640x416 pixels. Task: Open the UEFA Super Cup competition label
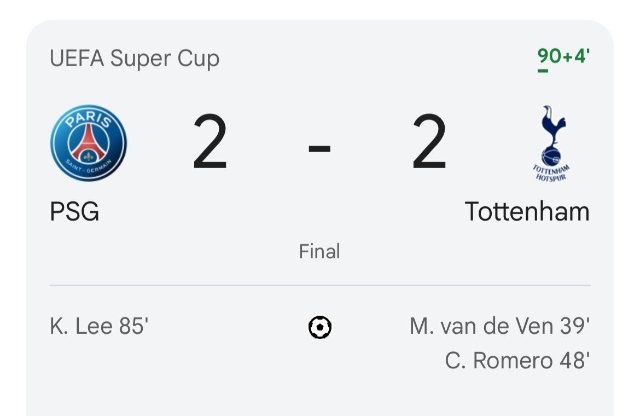pyautogui.click(x=134, y=58)
